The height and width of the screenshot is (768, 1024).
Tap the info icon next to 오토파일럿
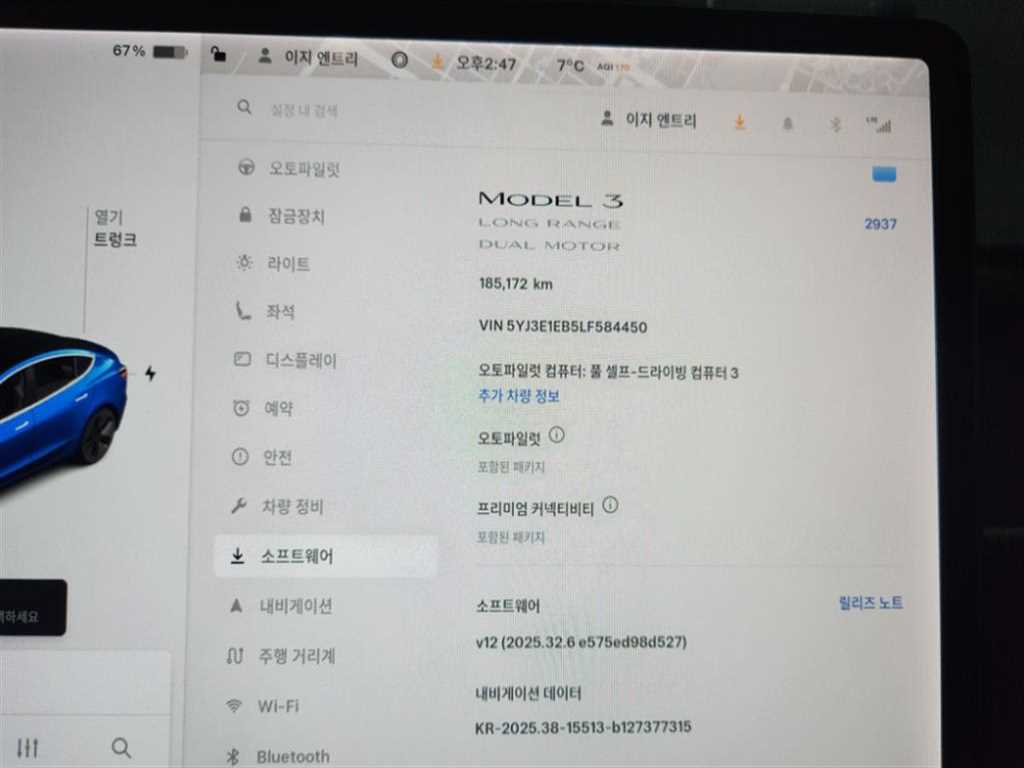pyautogui.click(x=557, y=436)
